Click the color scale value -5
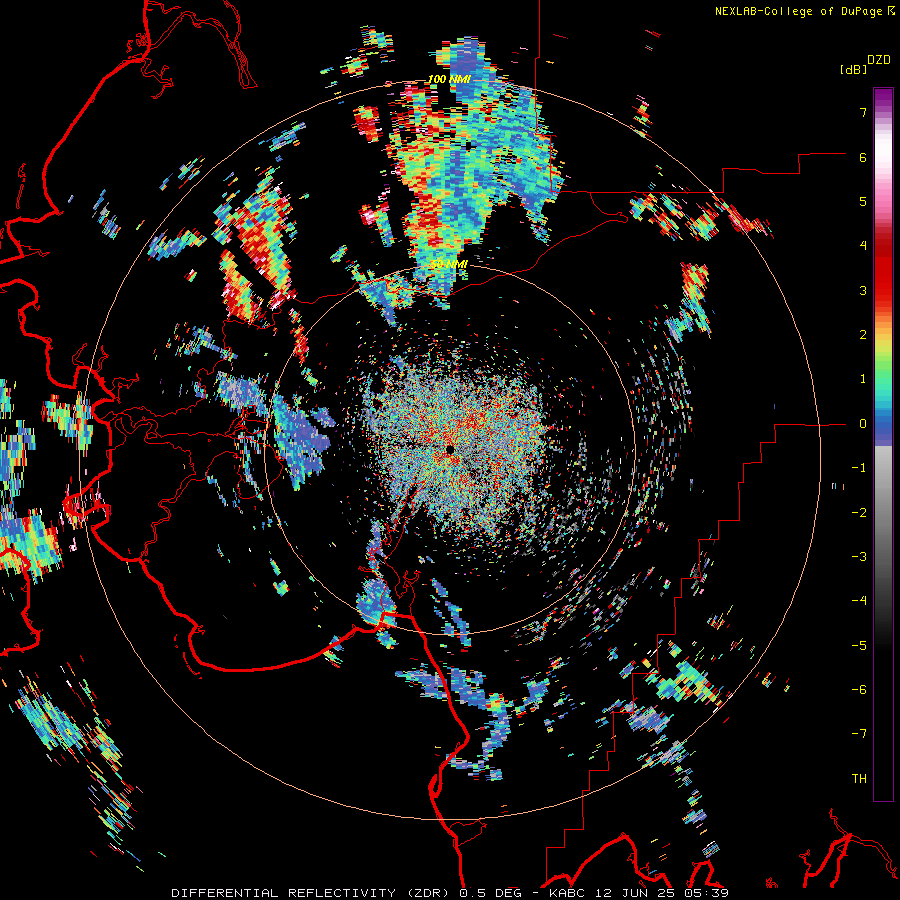Screen dimensions: 900x900 [x=859, y=646]
